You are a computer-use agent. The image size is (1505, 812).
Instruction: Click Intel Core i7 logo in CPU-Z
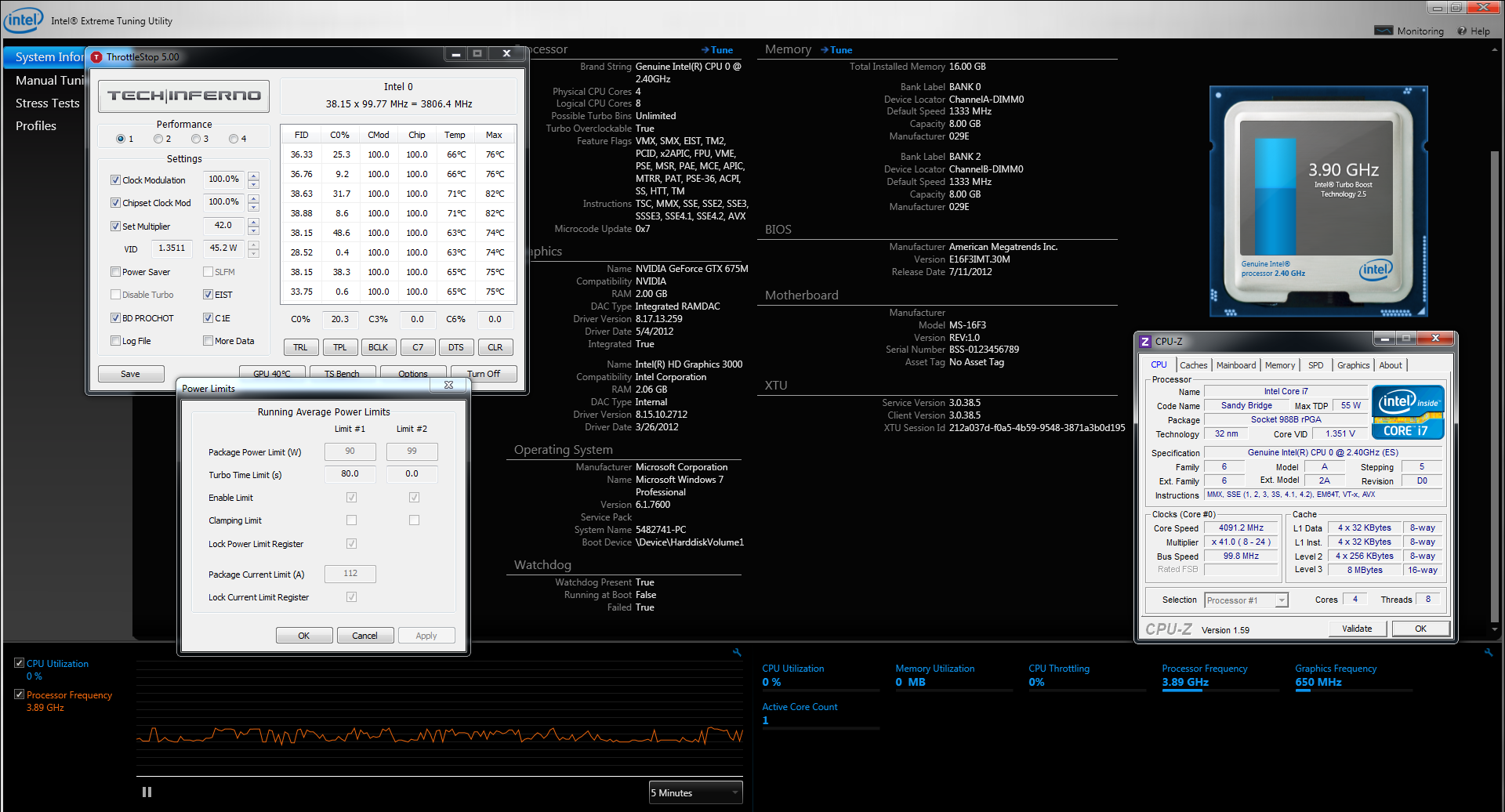1408,412
